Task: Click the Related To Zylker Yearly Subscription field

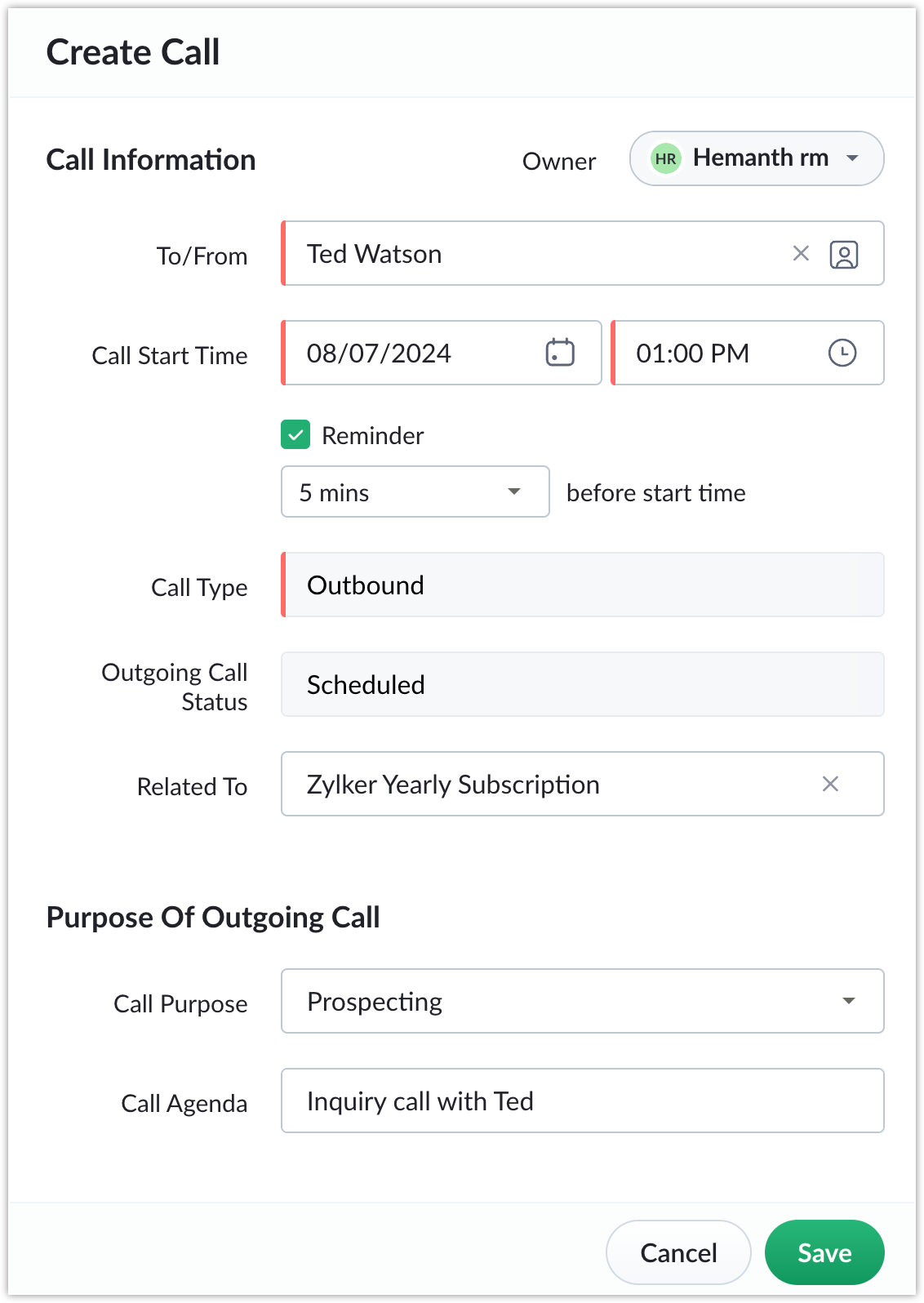Action: [582, 784]
